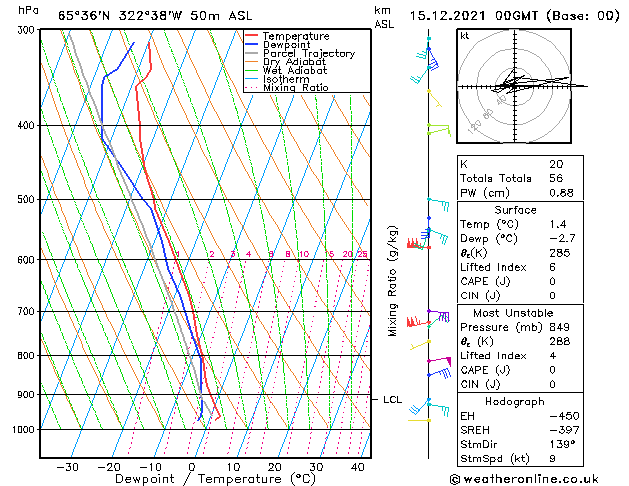Viewport: 629px width, 486px height.
Task: Click the kt unit label in hodograph
Action: coord(465,35)
